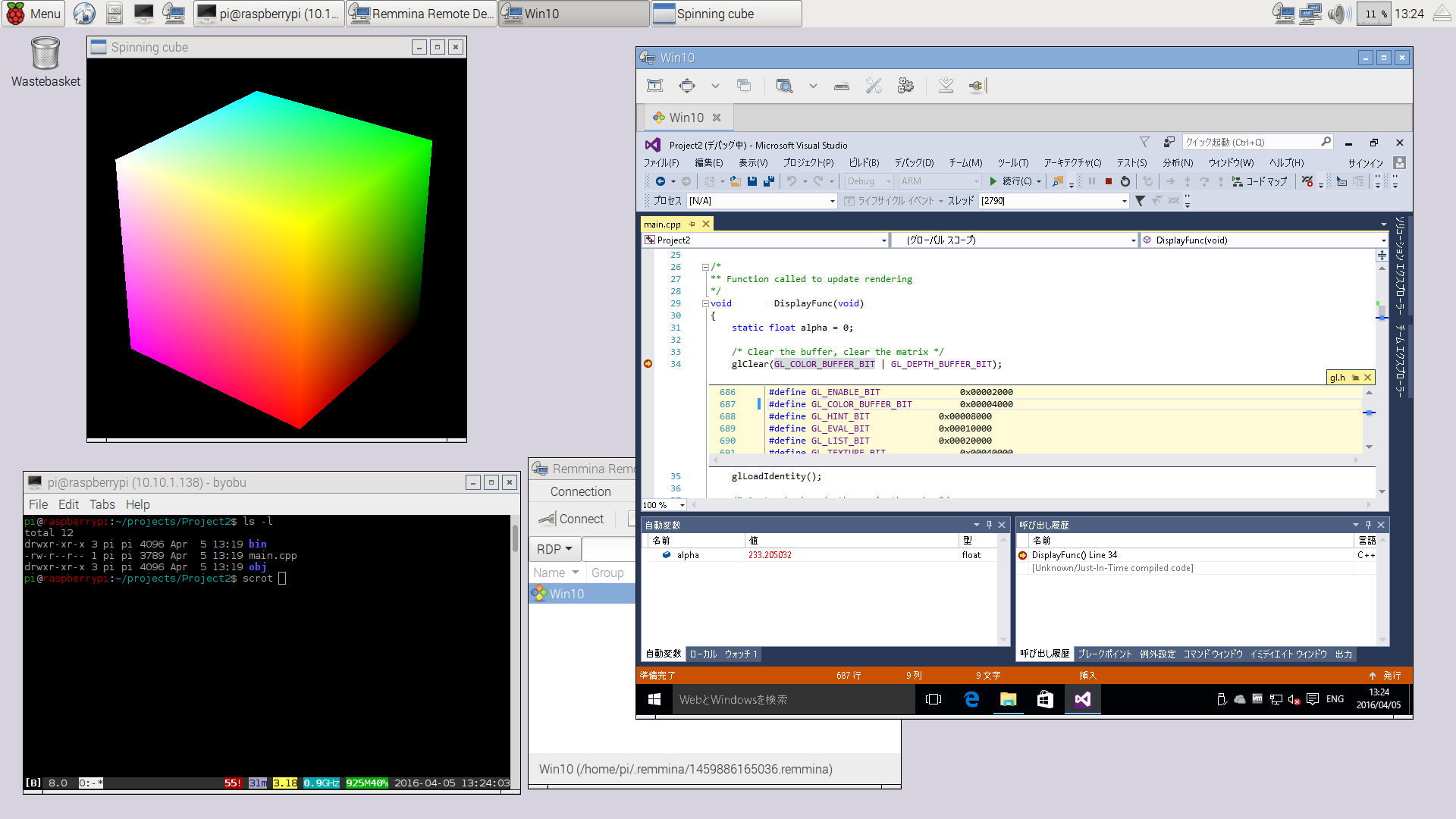The image size is (1456, 819).
Task: Open File Explorer on Windows taskbar
Action: (1008, 699)
